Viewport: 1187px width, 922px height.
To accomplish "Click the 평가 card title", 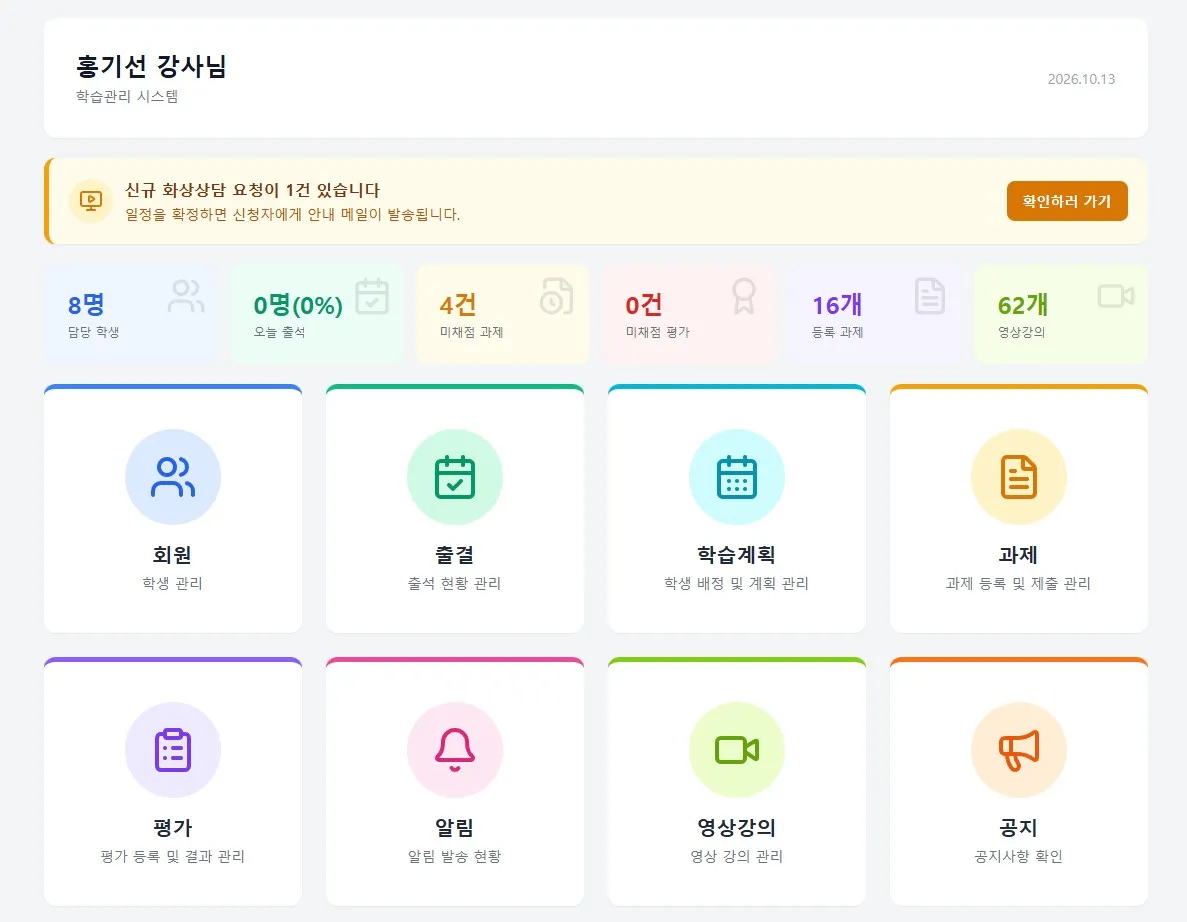I will [173, 827].
